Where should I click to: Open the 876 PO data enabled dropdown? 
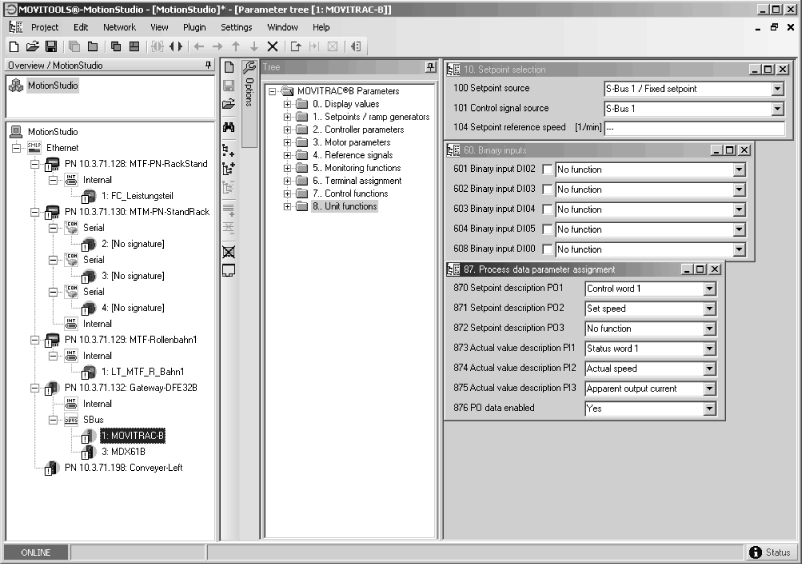point(709,409)
